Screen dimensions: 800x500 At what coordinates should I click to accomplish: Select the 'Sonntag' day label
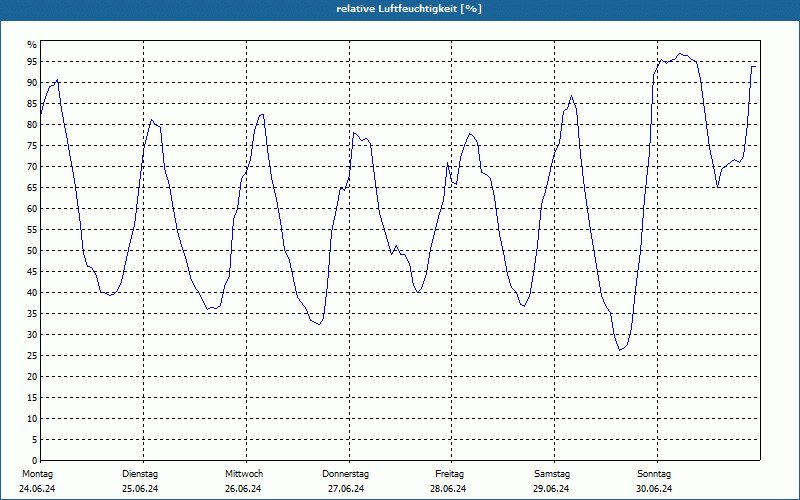[654, 474]
